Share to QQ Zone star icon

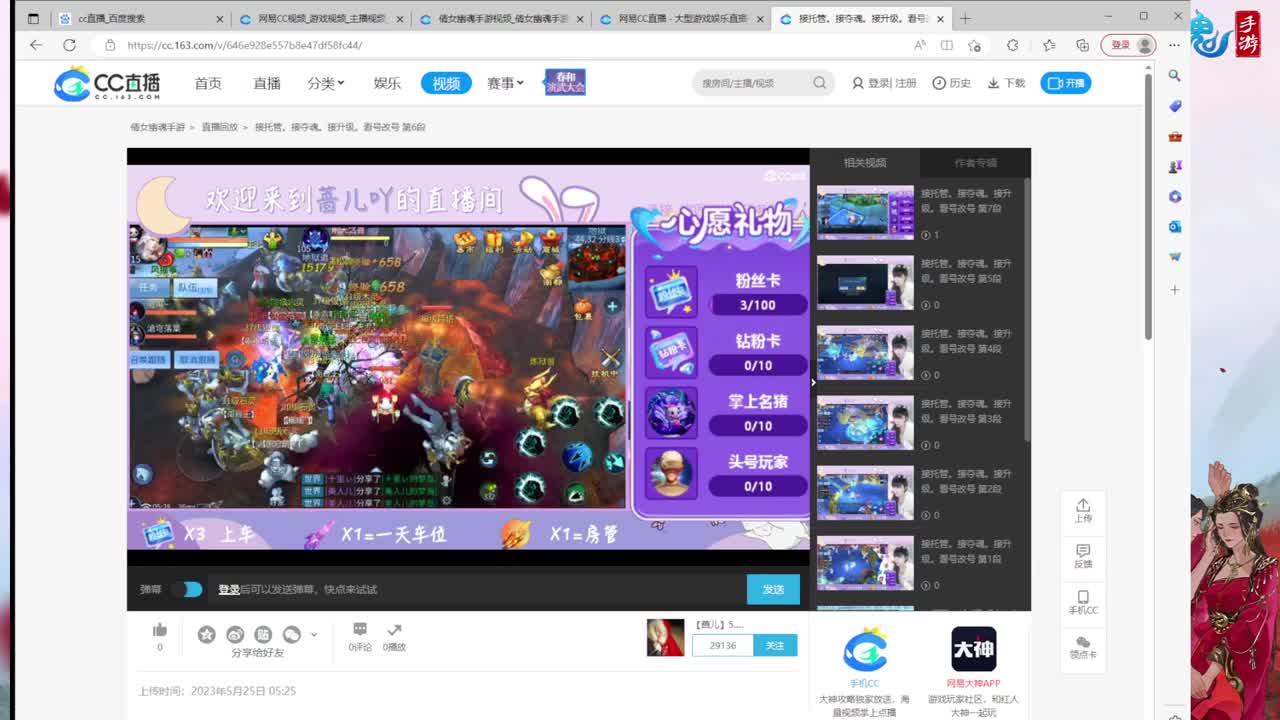pyautogui.click(x=206, y=634)
